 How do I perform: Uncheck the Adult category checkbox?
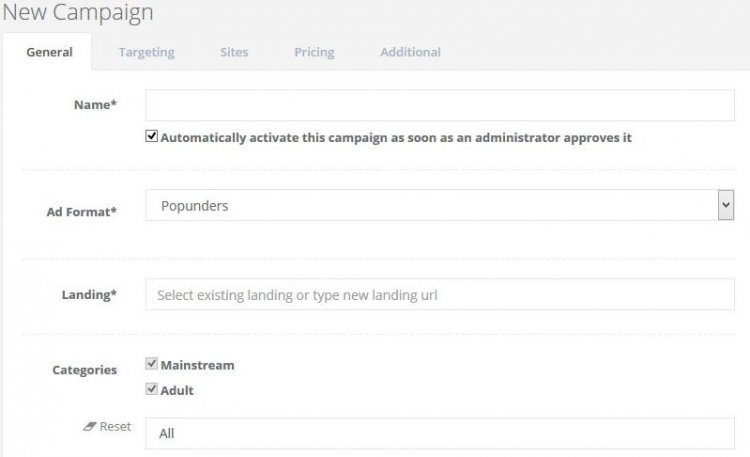152,390
